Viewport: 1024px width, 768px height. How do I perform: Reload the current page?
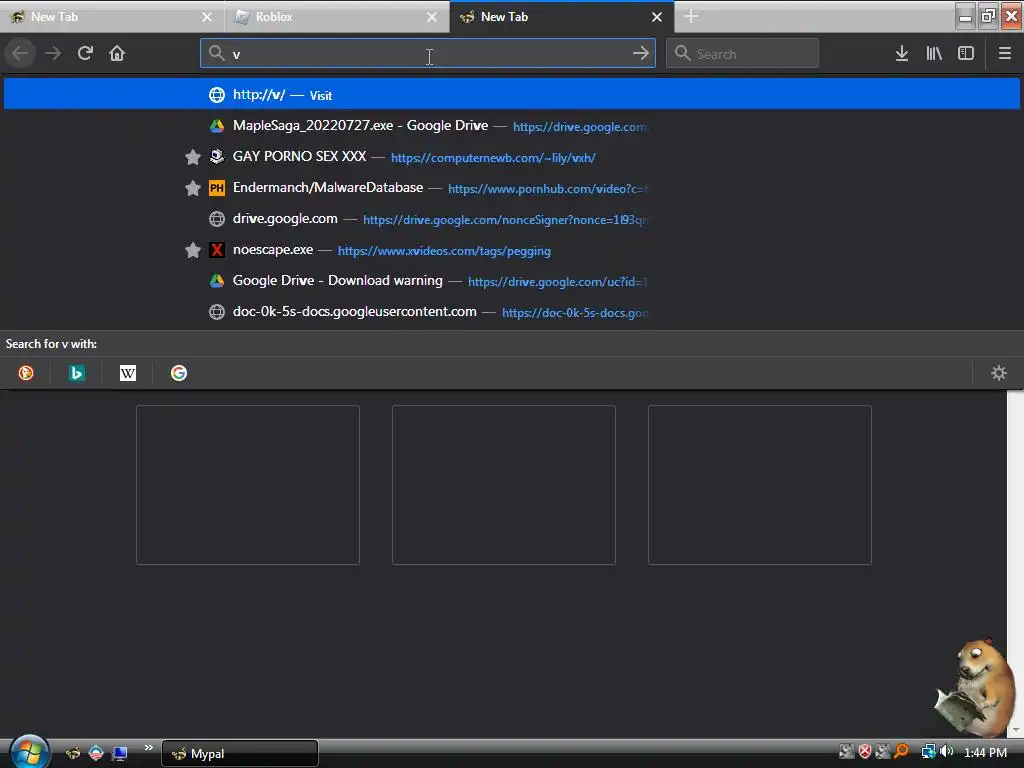point(85,53)
